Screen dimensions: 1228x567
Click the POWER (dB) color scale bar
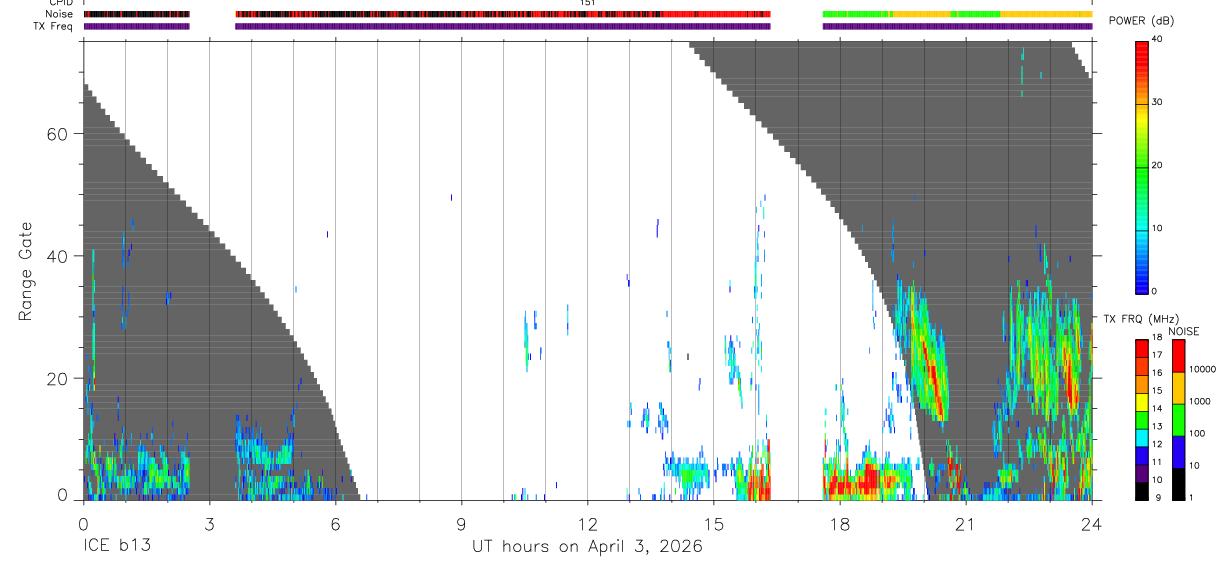click(x=1142, y=166)
